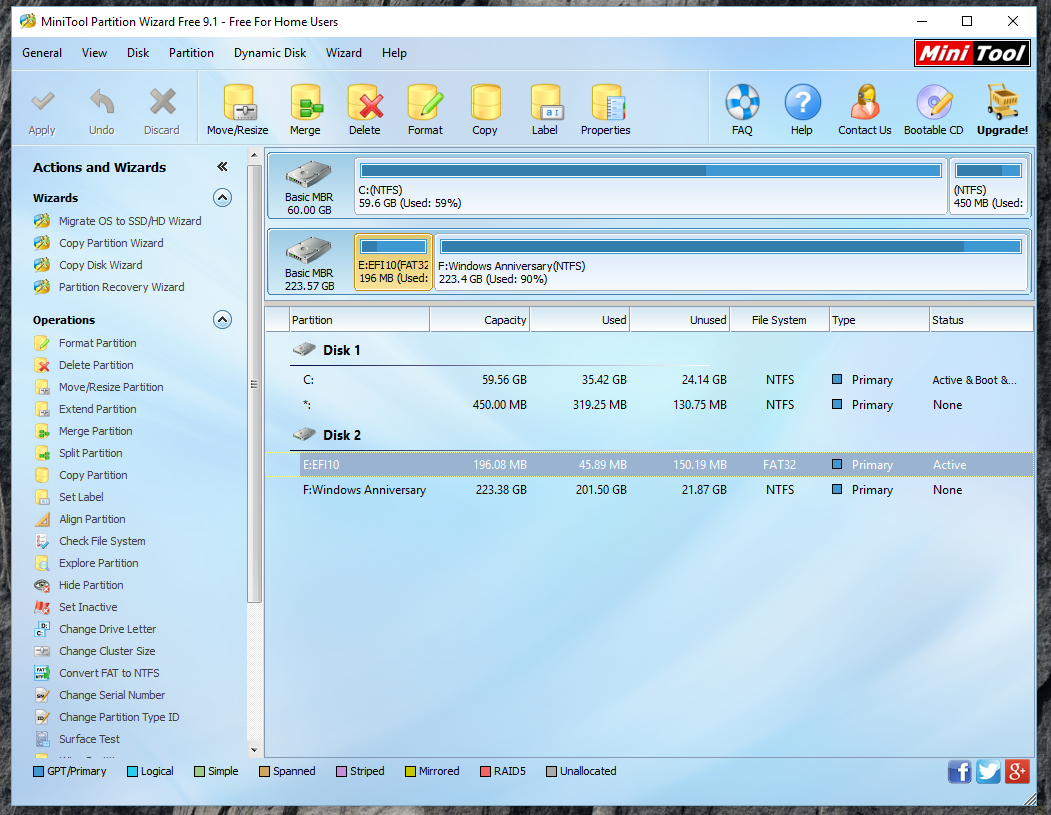Image resolution: width=1051 pixels, height=815 pixels.
Task: Click the Help question mark icon
Action: (802, 103)
